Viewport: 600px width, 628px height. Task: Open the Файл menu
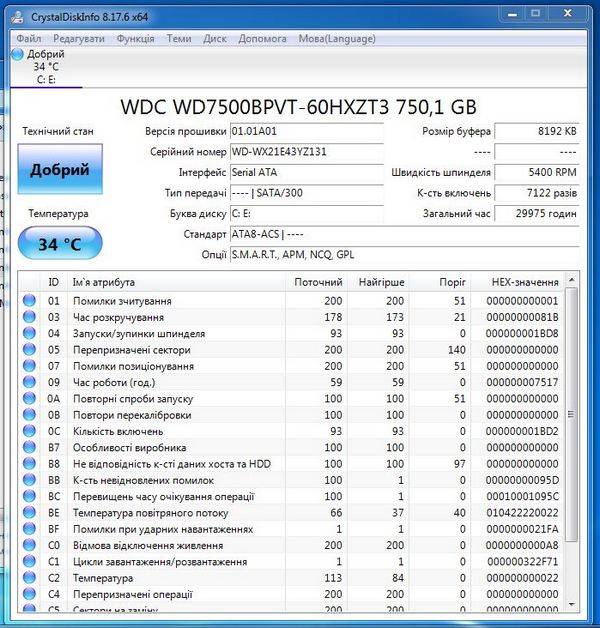29,38
